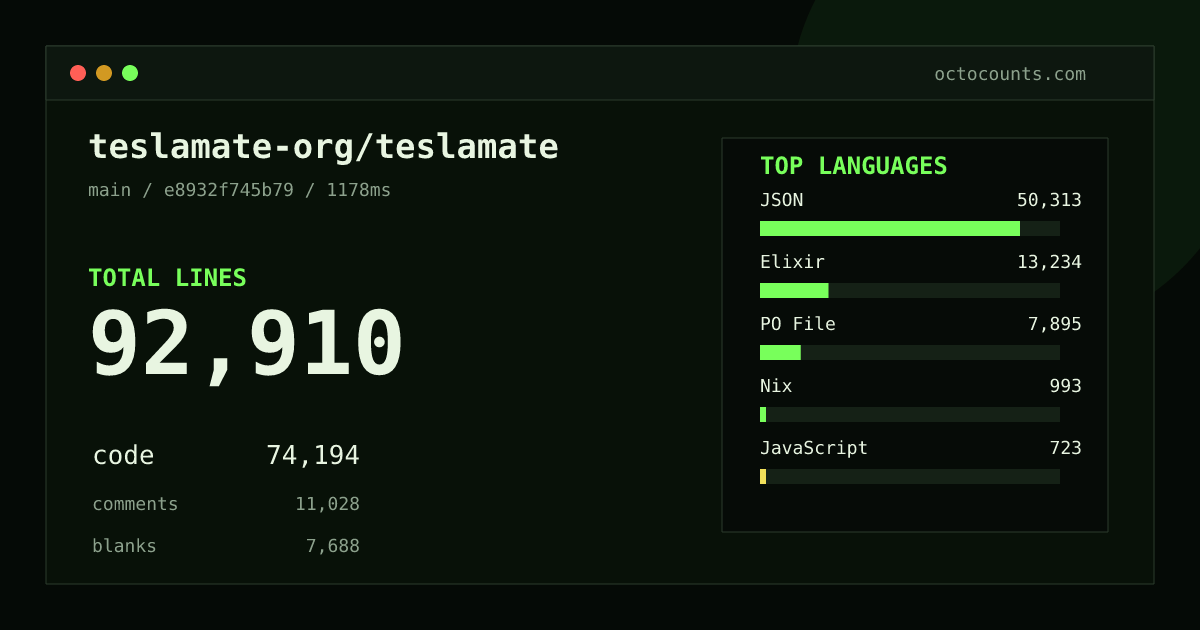Viewport: 1200px width, 630px height.
Task: Click the Elixir language label
Action: pos(792,262)
